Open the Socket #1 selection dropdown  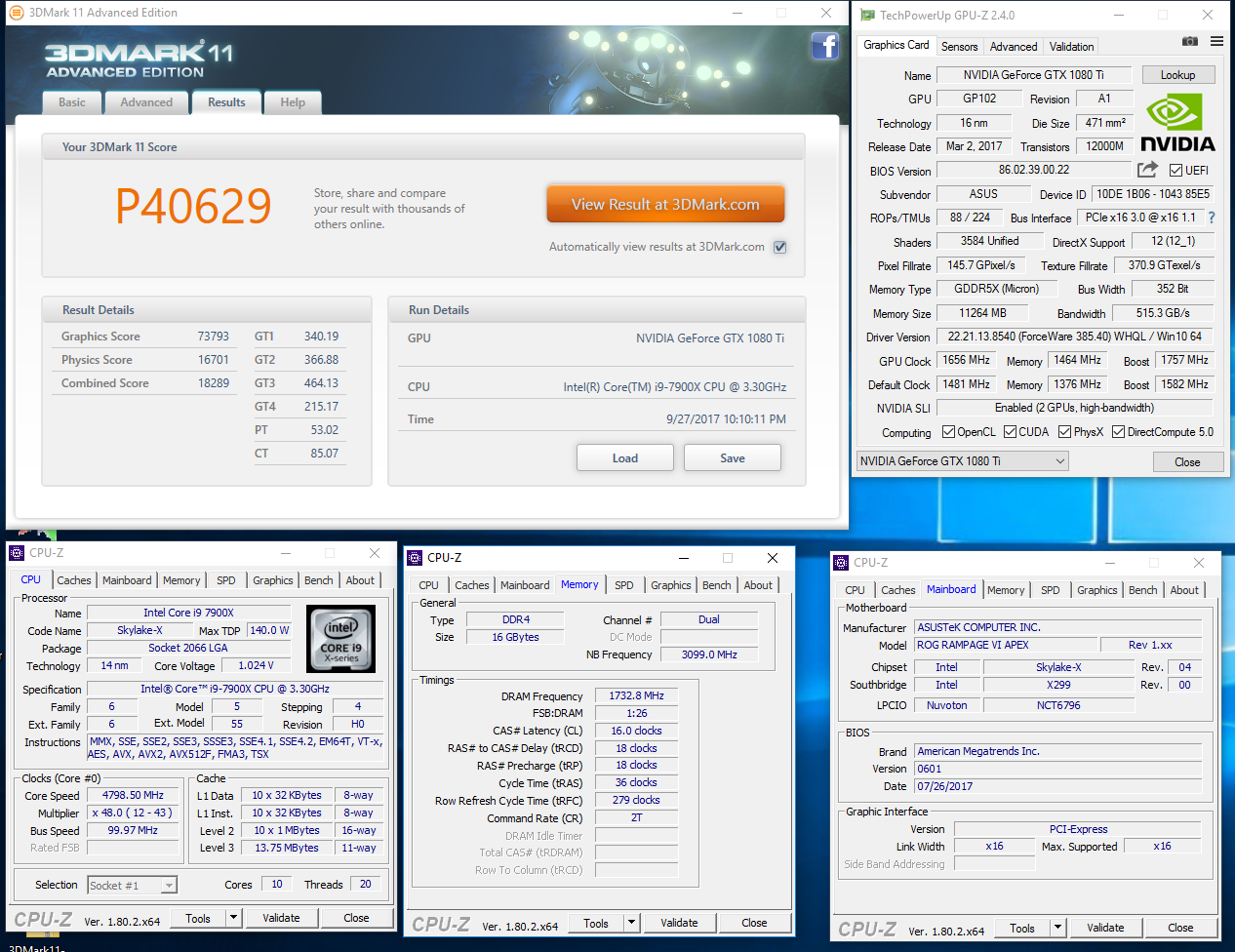(132, 885)
